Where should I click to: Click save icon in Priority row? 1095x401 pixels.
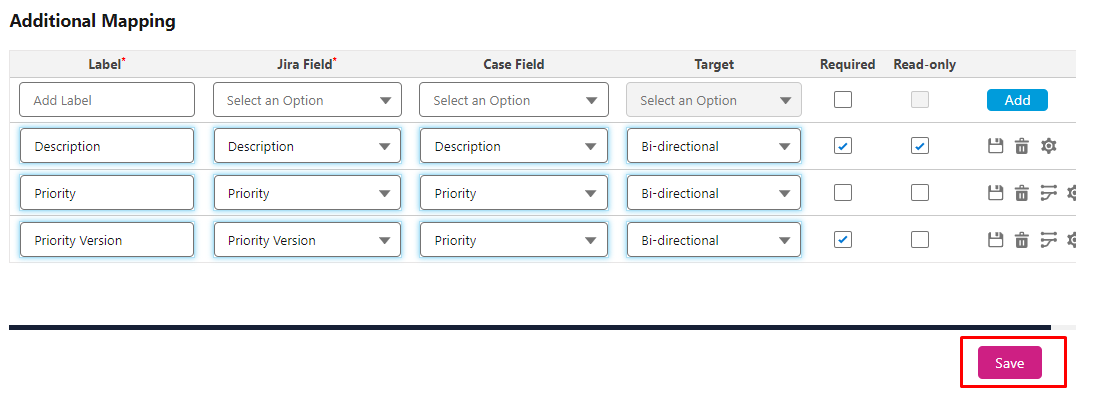[x=995, y=193]
